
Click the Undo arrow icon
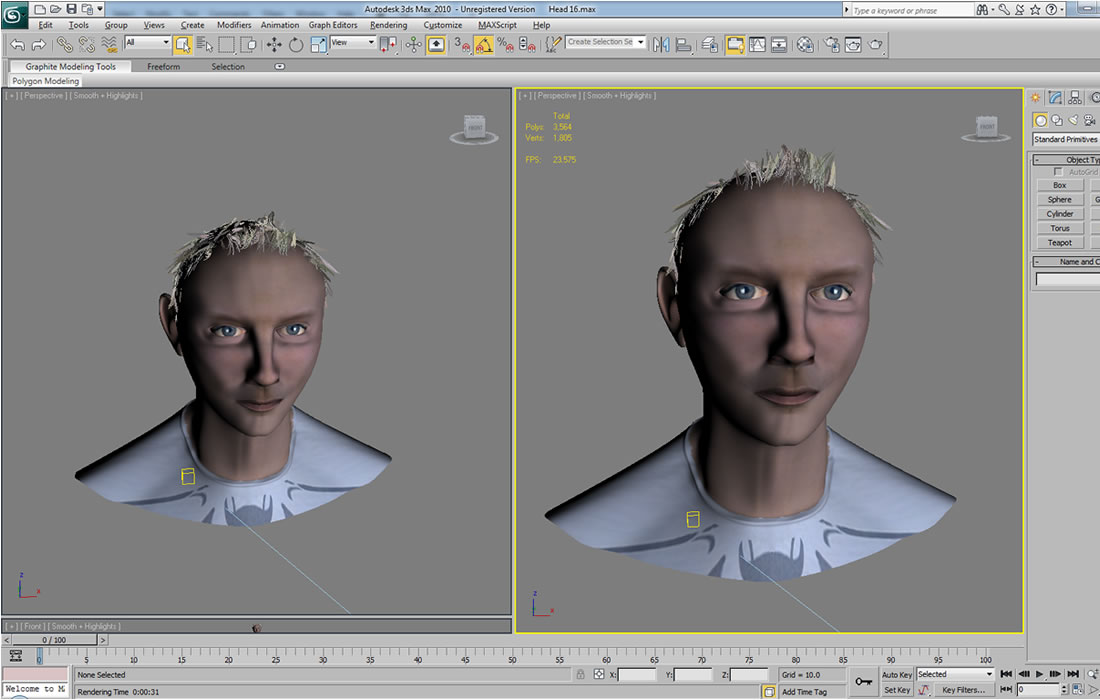[17, 45]
